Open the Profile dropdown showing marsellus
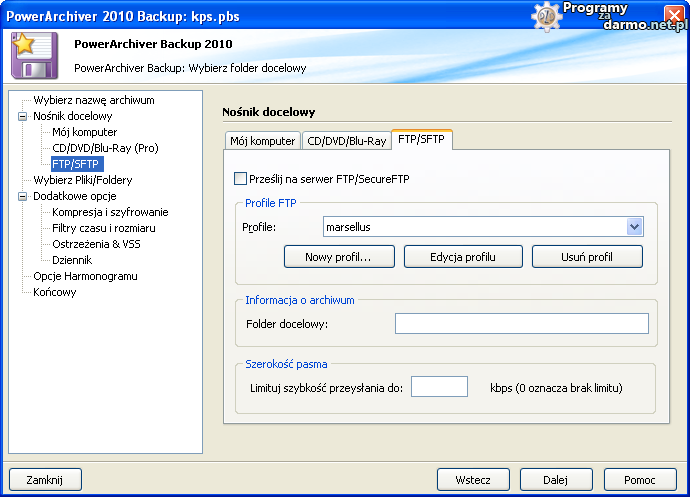The width and height of the screenshot is (690, 497). tap(634, 227)
